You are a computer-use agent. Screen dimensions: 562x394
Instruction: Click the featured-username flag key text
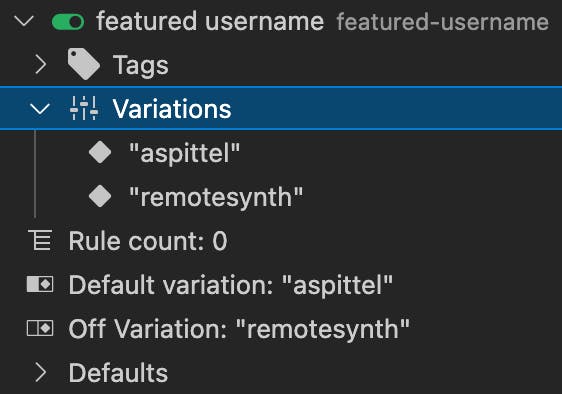(x=442, y=22)
